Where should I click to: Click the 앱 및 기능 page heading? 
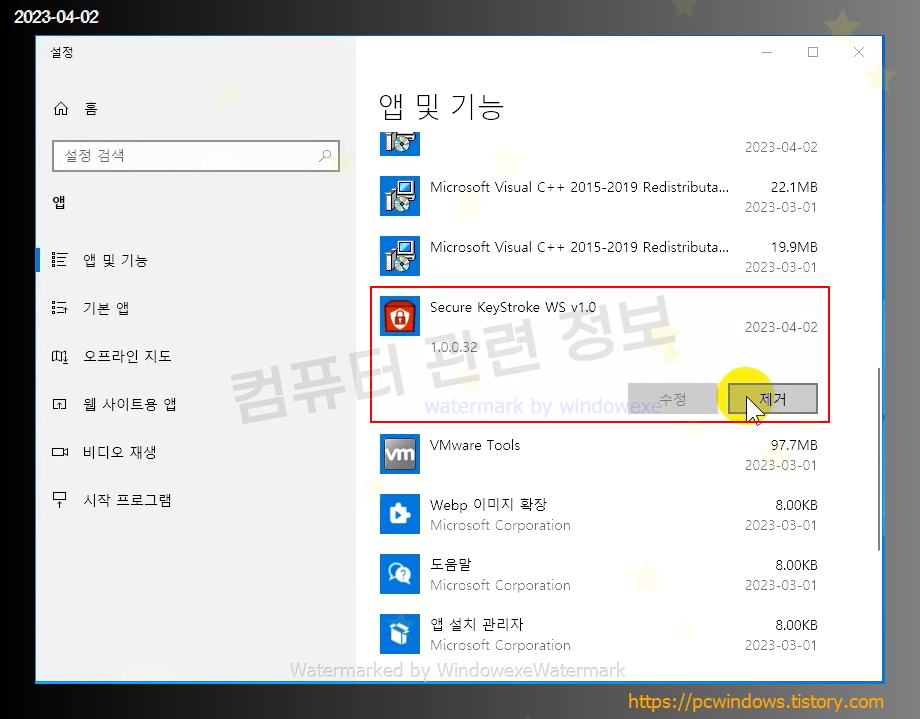[x=441, y=107]
